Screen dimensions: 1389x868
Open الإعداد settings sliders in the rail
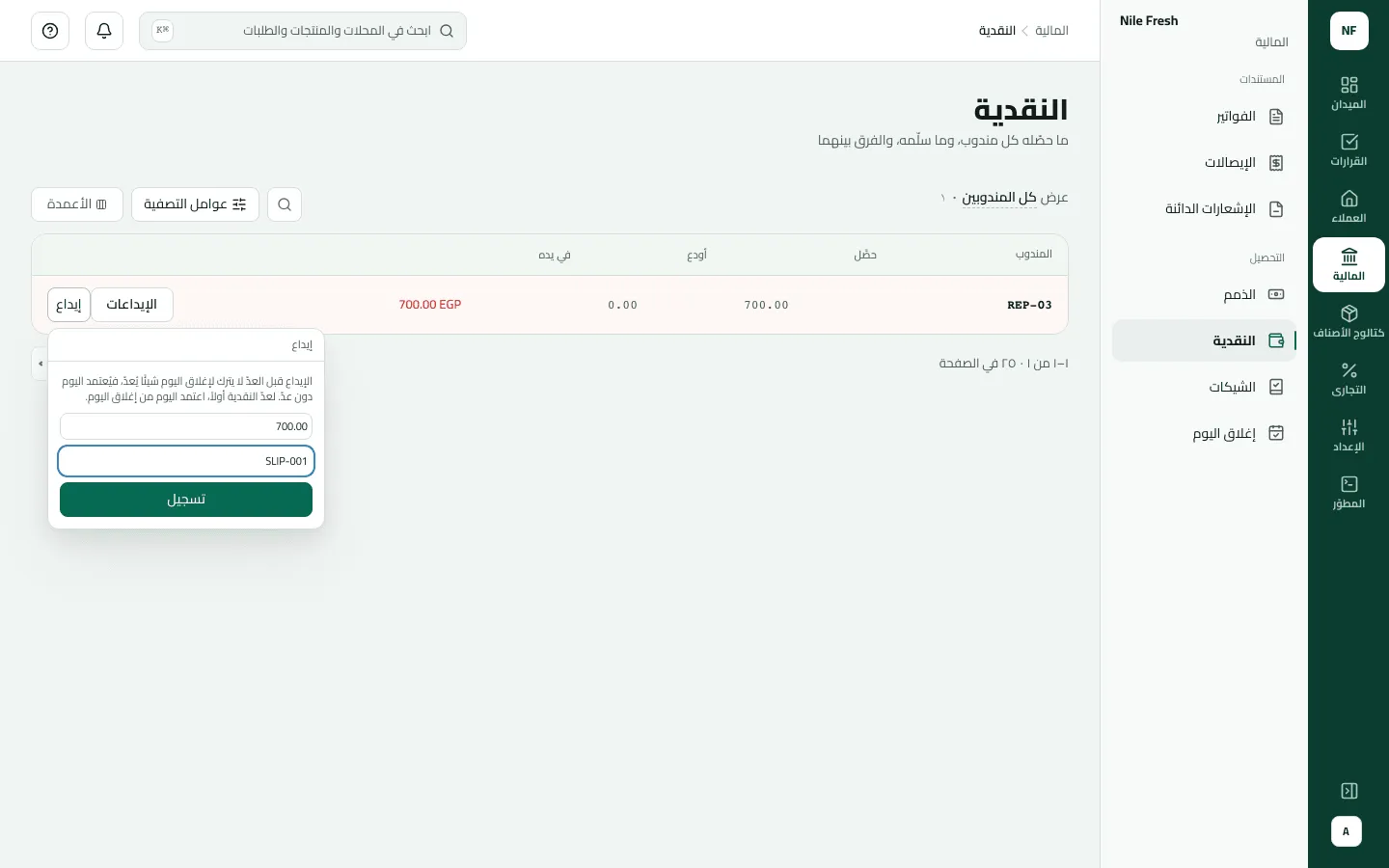coord(1348,436)
